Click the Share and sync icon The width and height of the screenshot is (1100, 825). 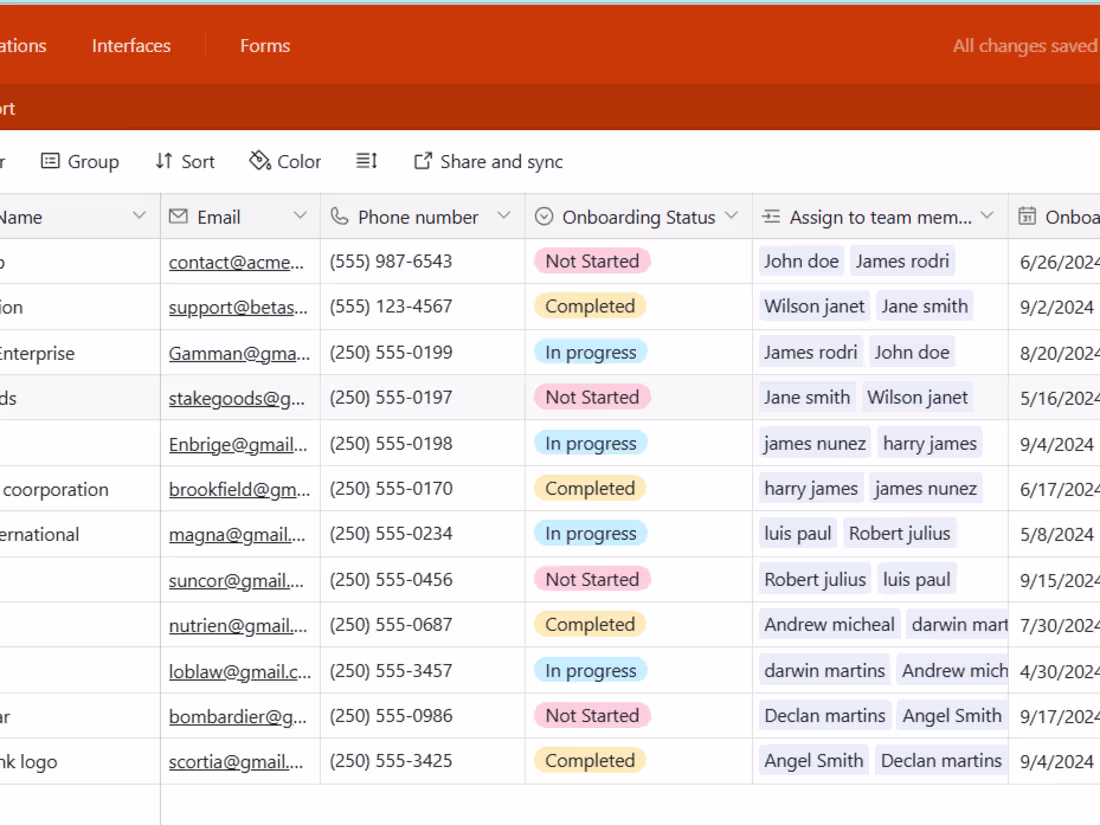(x=423, y=161)
